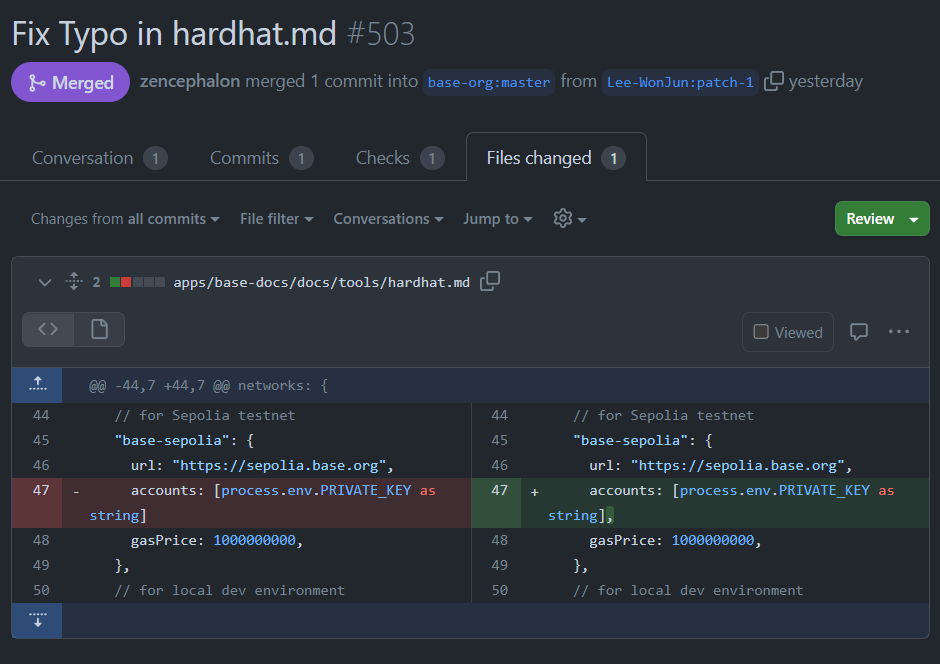The height and width of the screenshot is (664, 940).
Task: Expand all lines icon beside file path
Action: (x=74, y=281)
